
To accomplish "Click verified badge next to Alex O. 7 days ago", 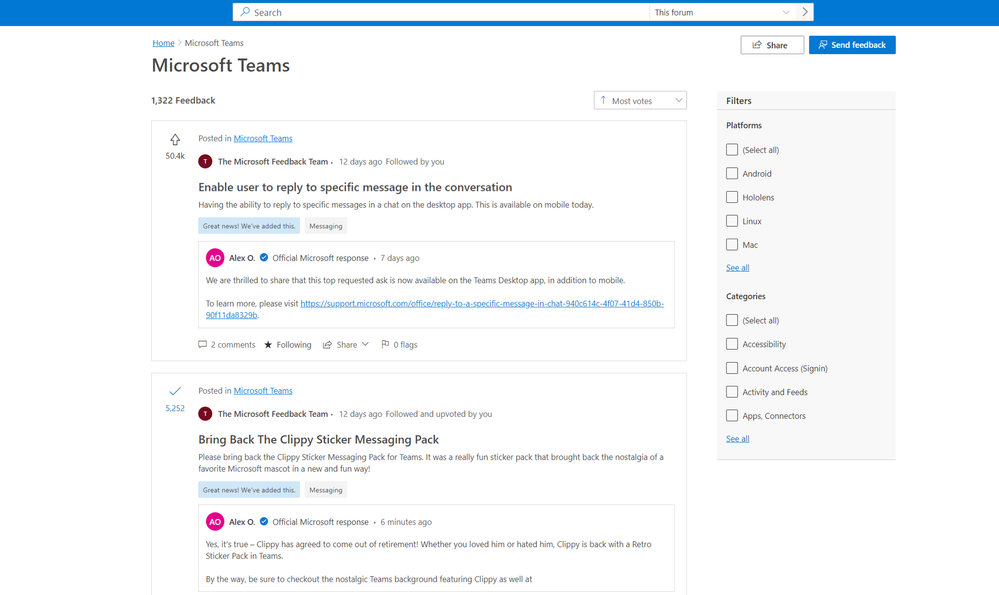I will [264, 258].
